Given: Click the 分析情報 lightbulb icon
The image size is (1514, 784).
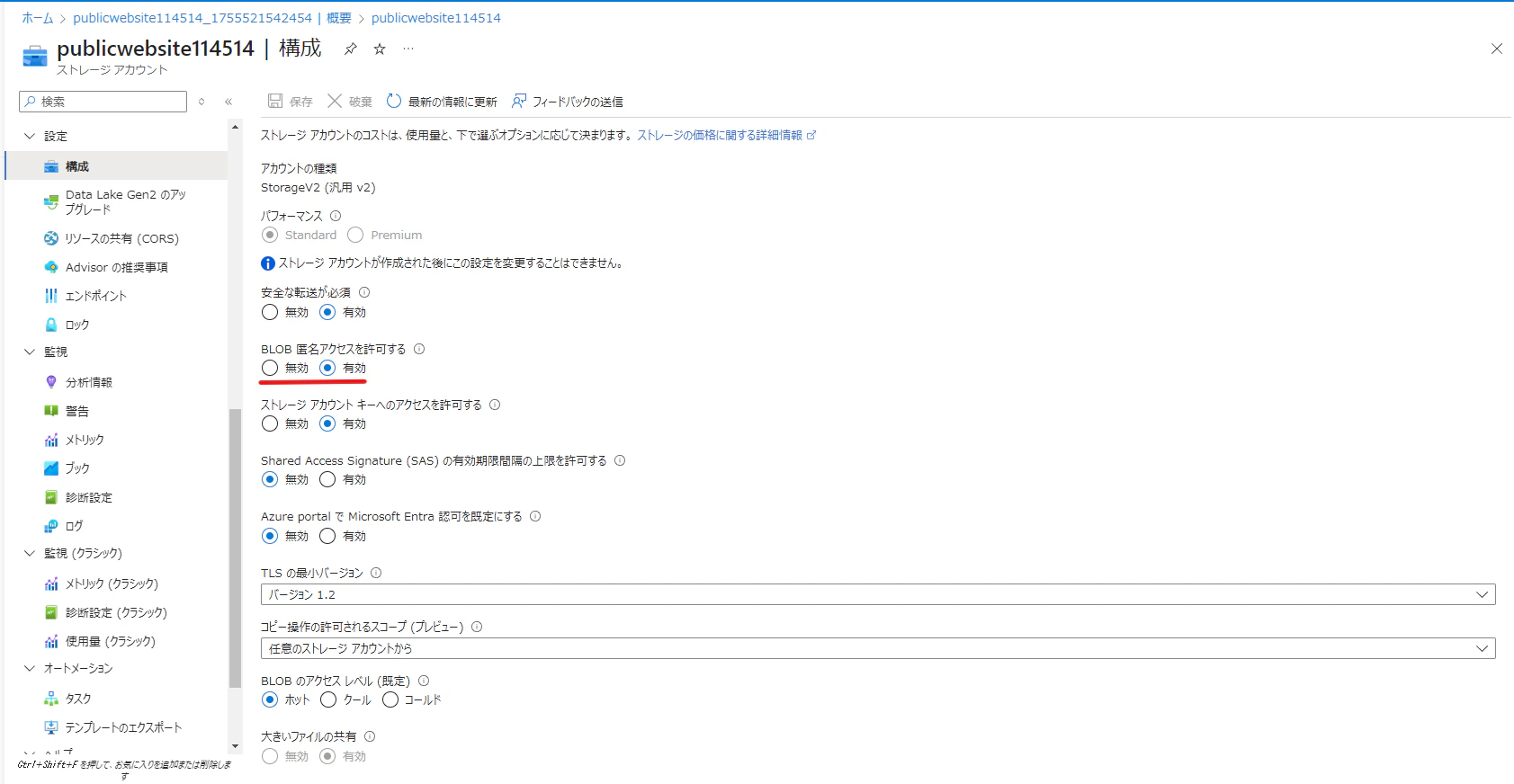Looking at the screenshot, I should pyautogui.click(x=51, y=382).
